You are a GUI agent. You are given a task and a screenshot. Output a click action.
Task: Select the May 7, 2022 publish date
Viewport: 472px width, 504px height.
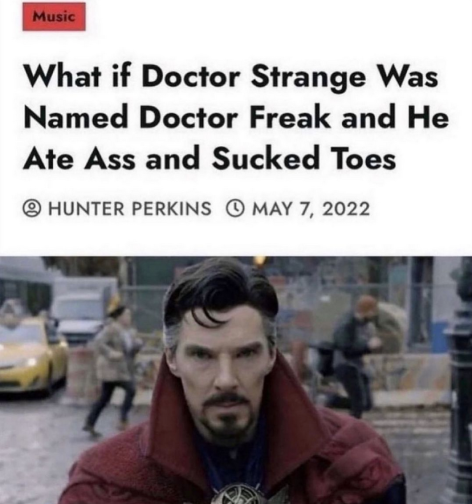pos(311,209)
